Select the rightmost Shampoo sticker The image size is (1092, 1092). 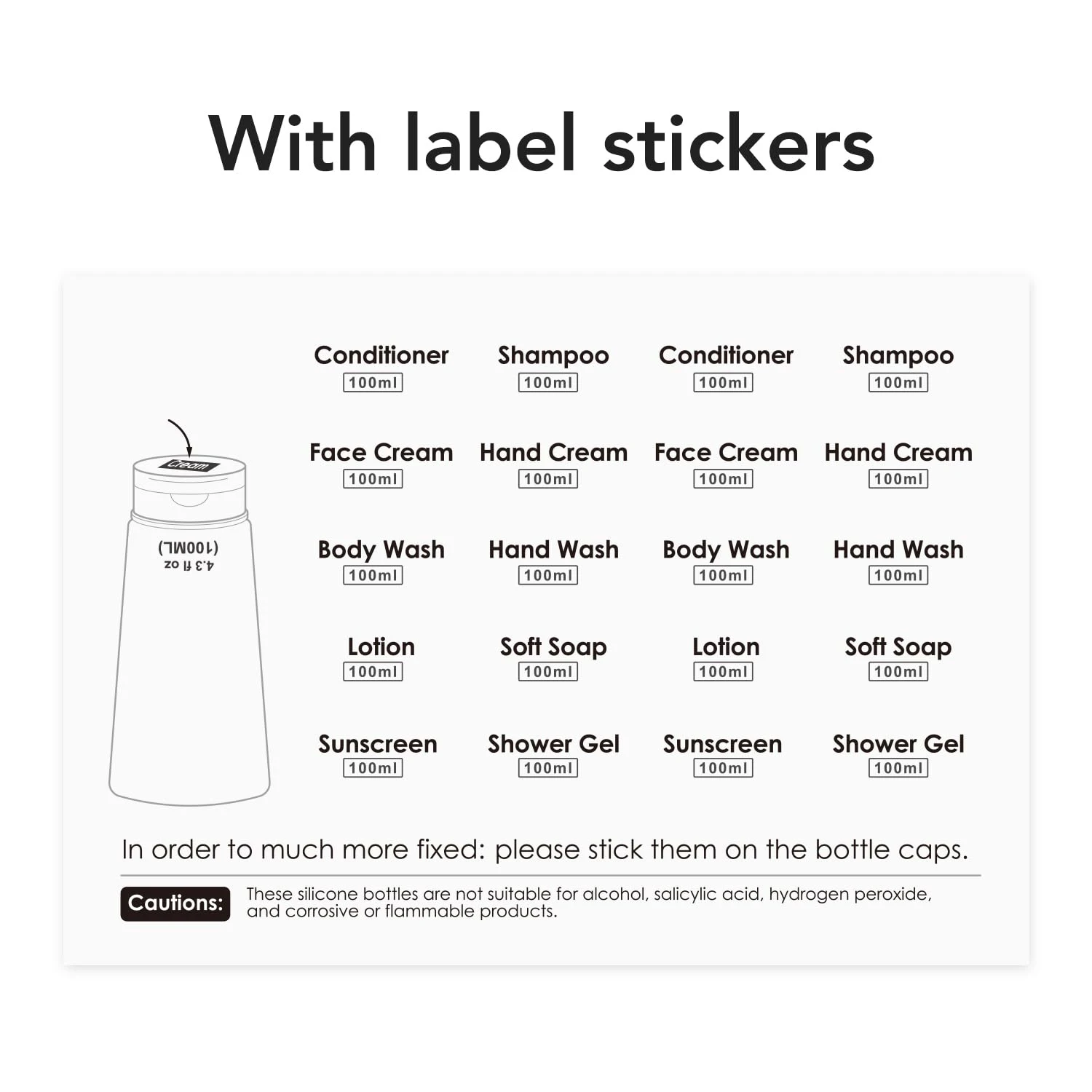point(898,355)
